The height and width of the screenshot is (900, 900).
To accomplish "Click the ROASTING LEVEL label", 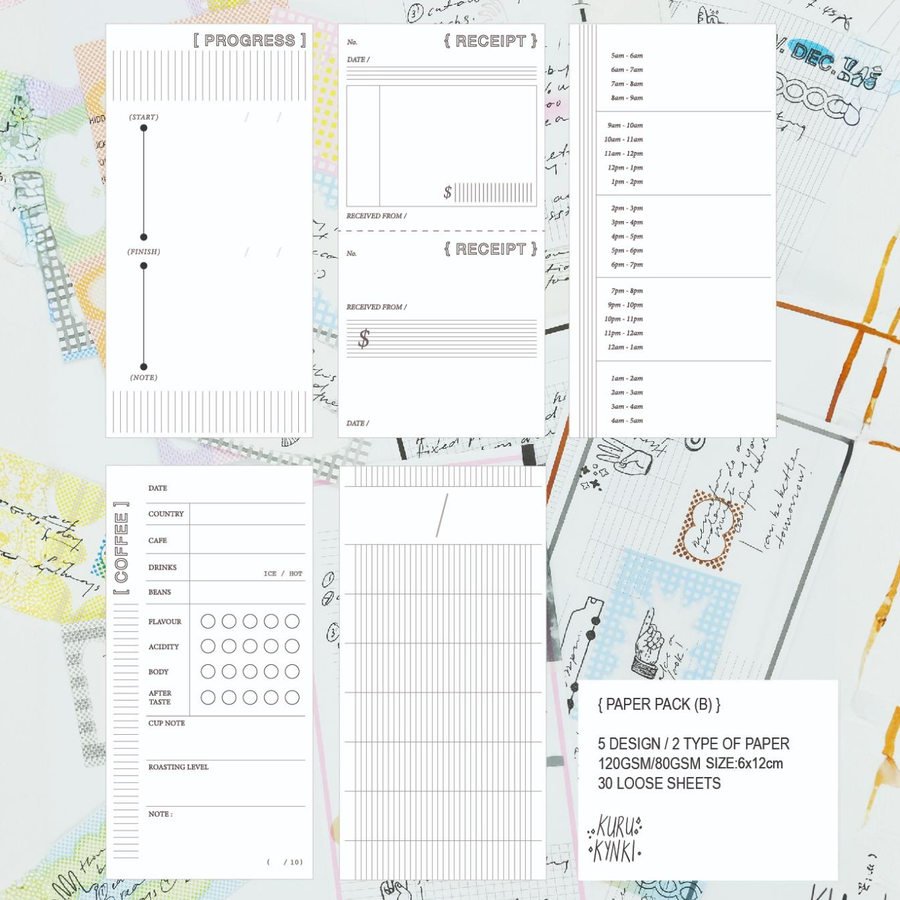I will tap(179, 767).
